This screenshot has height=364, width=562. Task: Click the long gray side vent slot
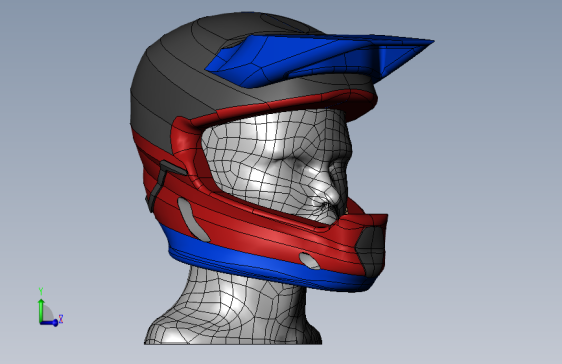coord(193,219)
